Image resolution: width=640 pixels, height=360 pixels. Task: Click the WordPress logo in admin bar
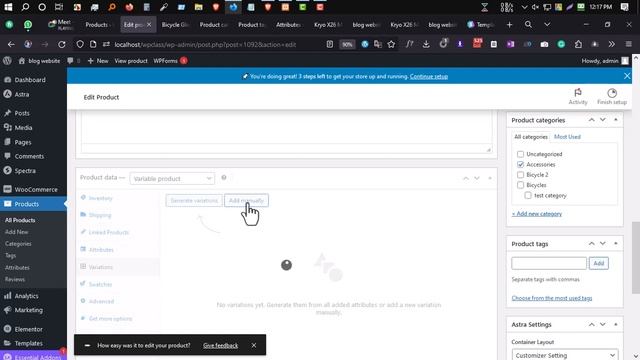pos(7,61)
